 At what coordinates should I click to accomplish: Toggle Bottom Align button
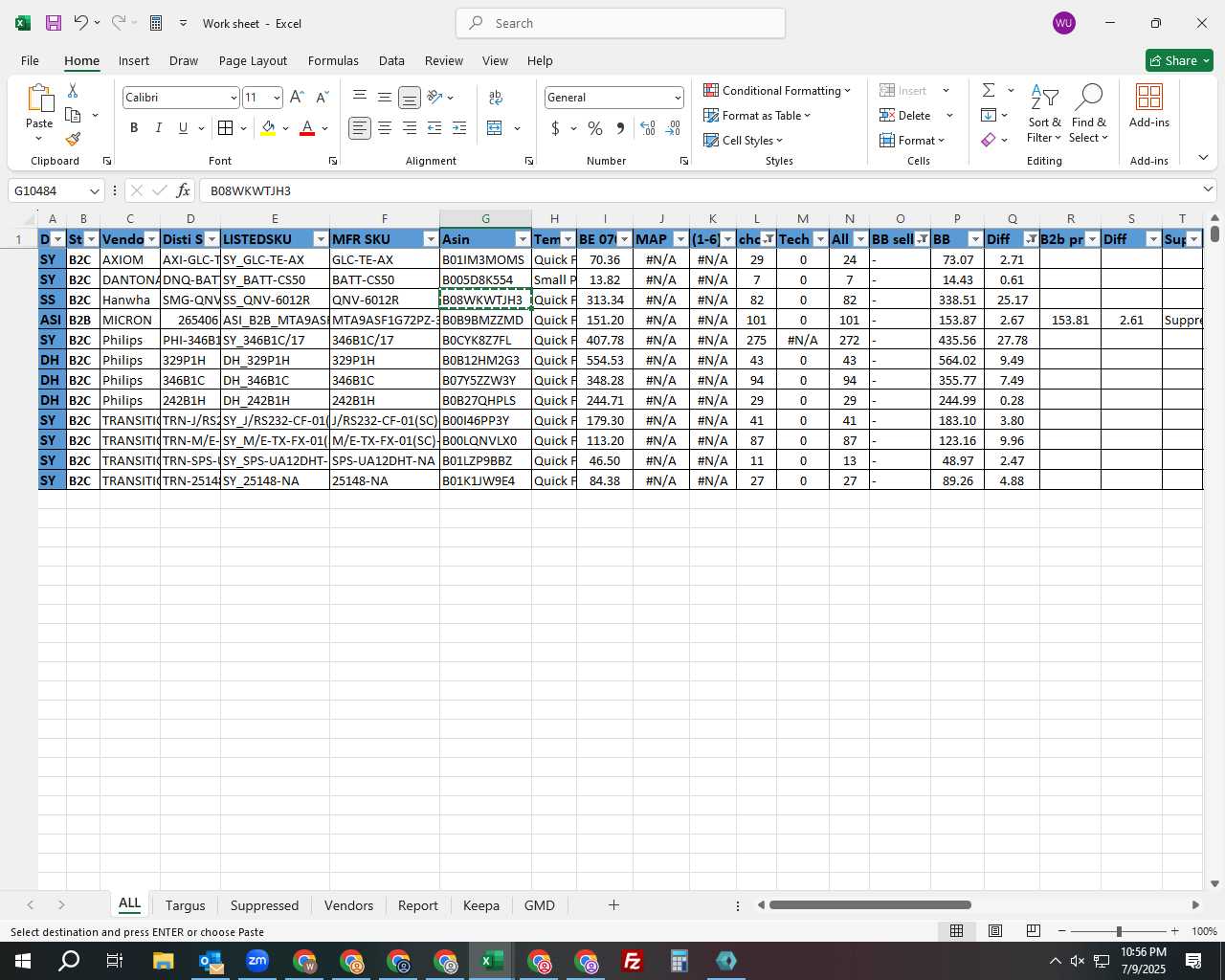(x=410, y=97)
